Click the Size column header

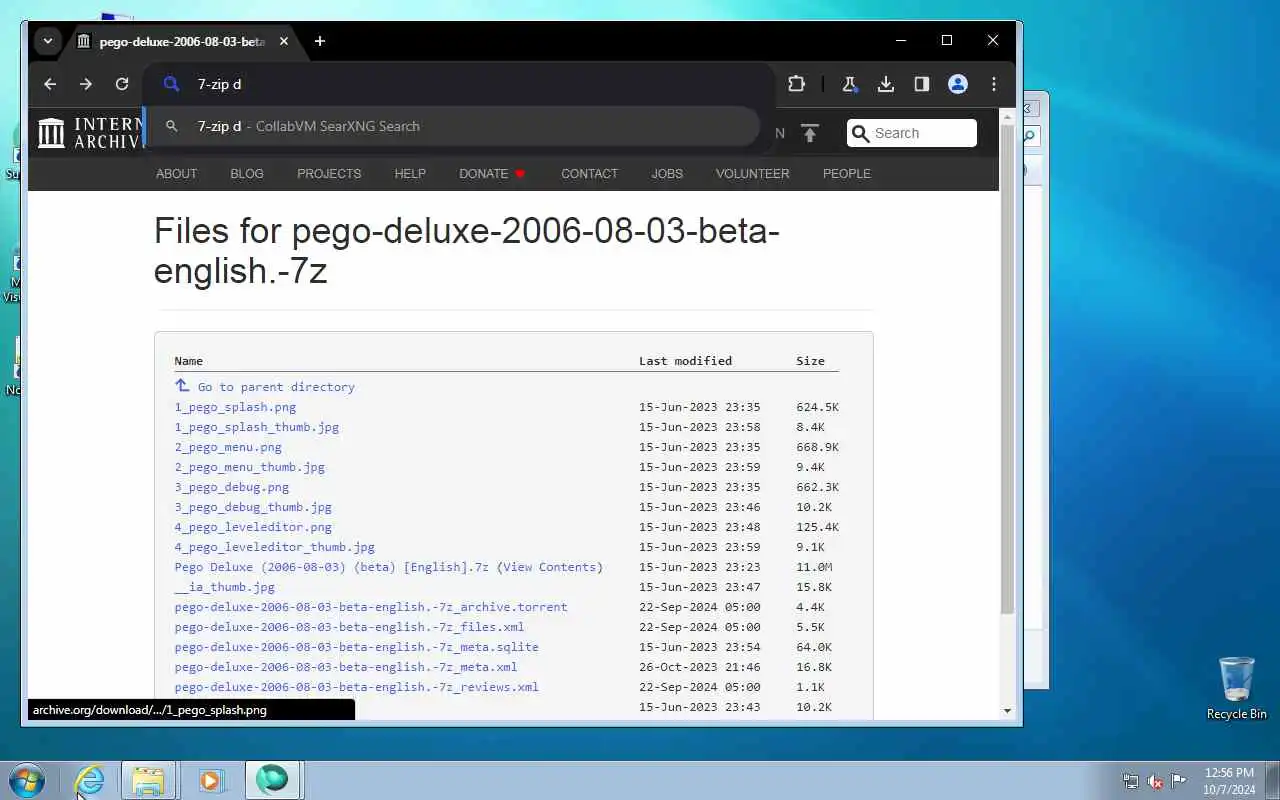pyautogui.click(x=811, y=361)
